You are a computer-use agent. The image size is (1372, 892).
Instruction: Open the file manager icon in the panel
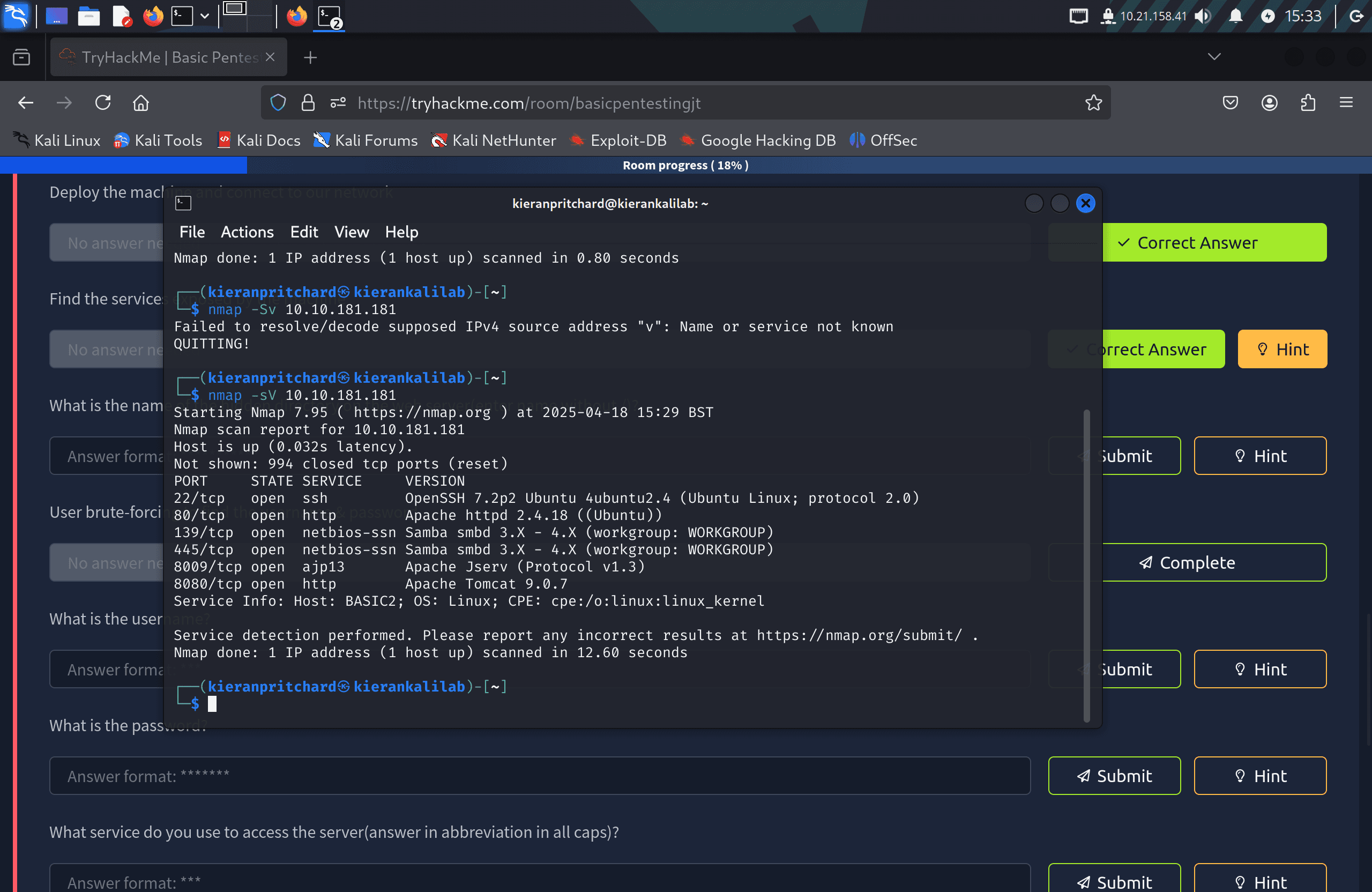point(89,16)
